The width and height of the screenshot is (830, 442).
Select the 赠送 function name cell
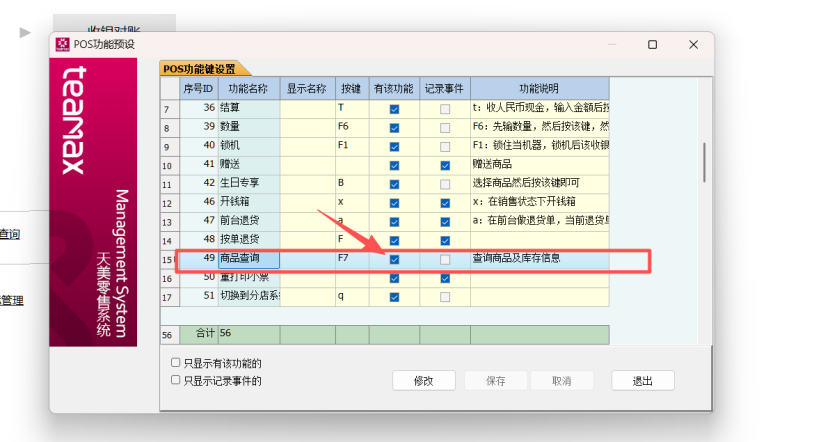click(x=249, y=165)
